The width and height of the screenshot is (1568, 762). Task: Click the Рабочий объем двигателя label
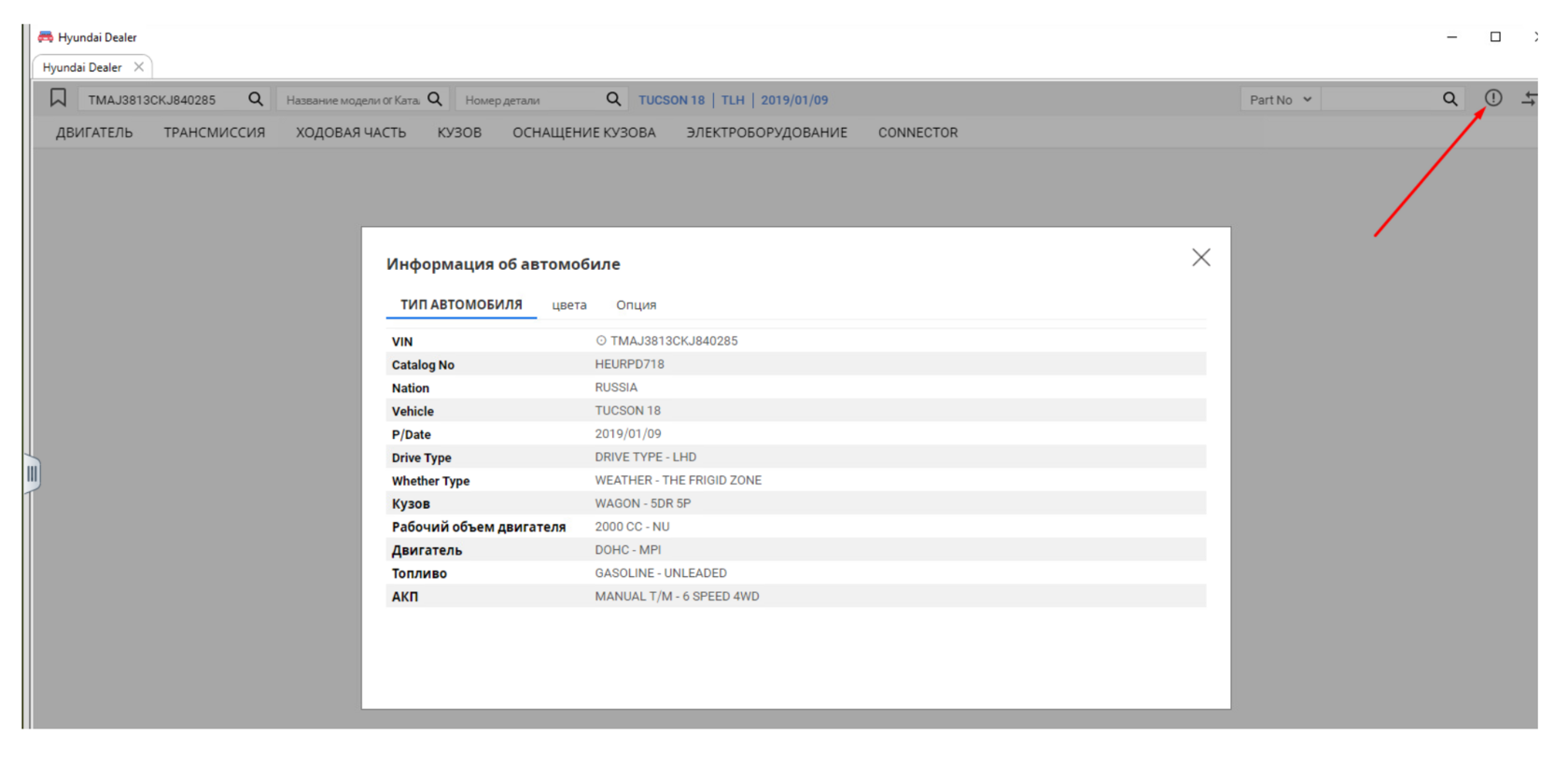(x=479, y=528)
